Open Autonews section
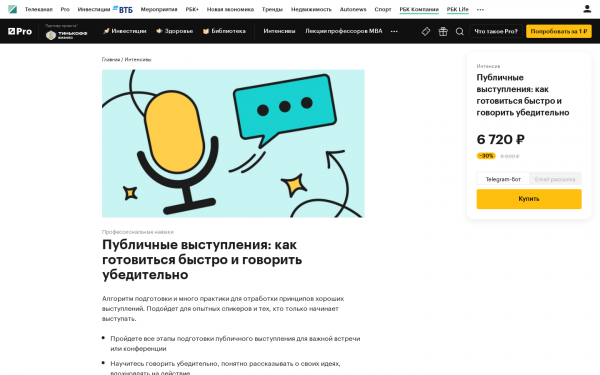Image resolution: width=600 pixels, height=375 pixels. click(353, 9)
